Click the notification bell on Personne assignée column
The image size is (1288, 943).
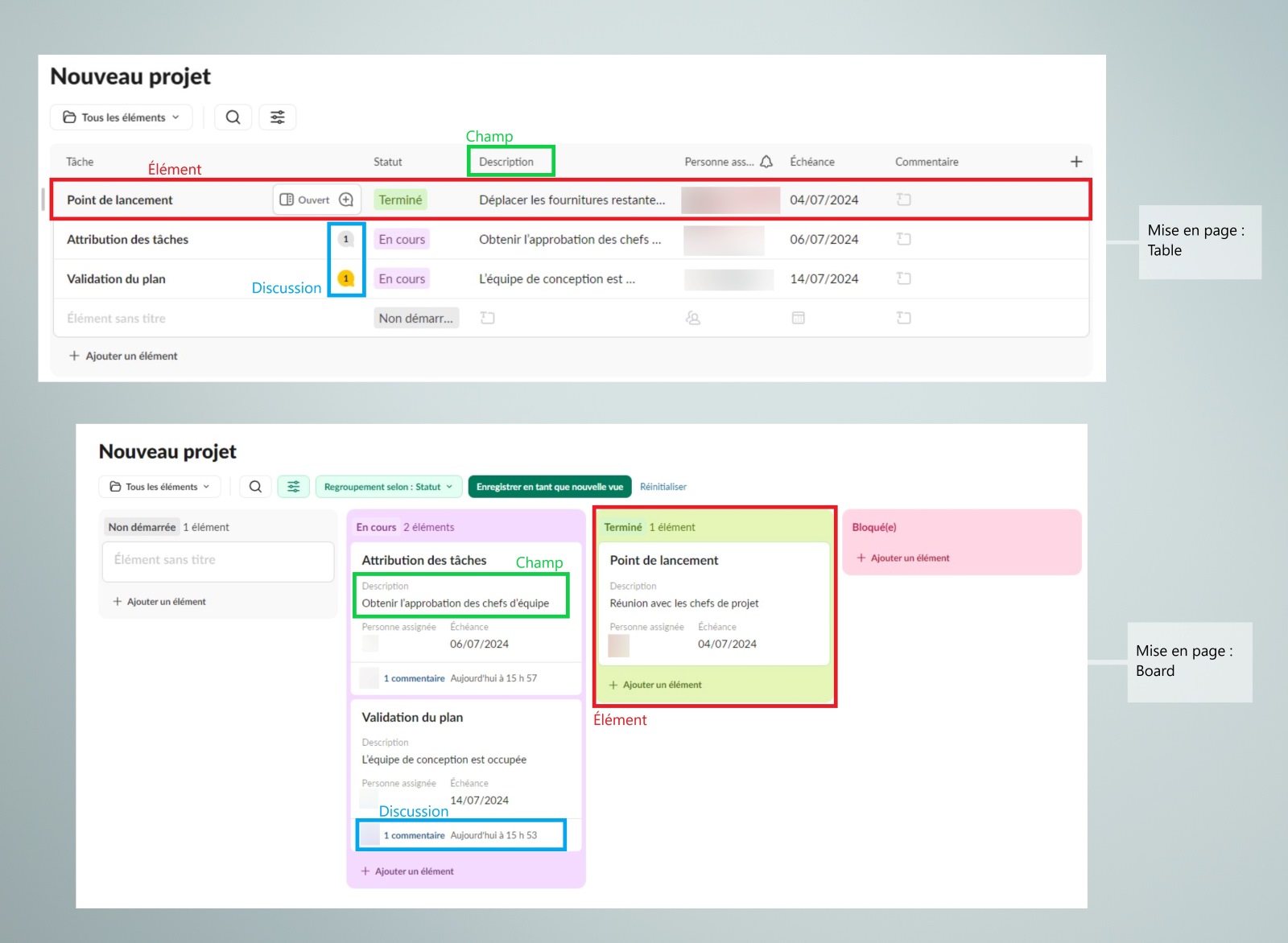point(767,161)
